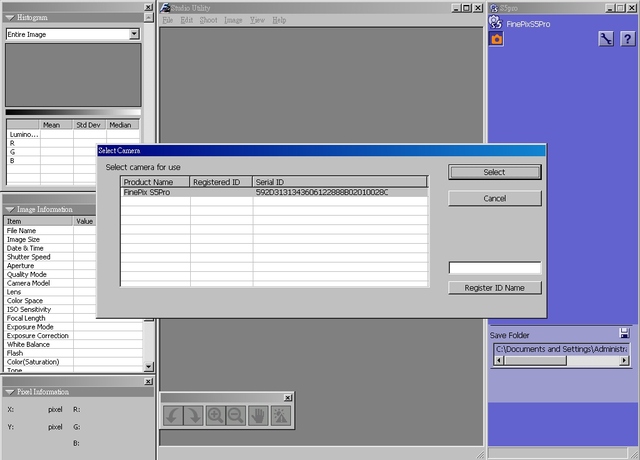Close the Pixel Information panel

(x=149, y=381)
